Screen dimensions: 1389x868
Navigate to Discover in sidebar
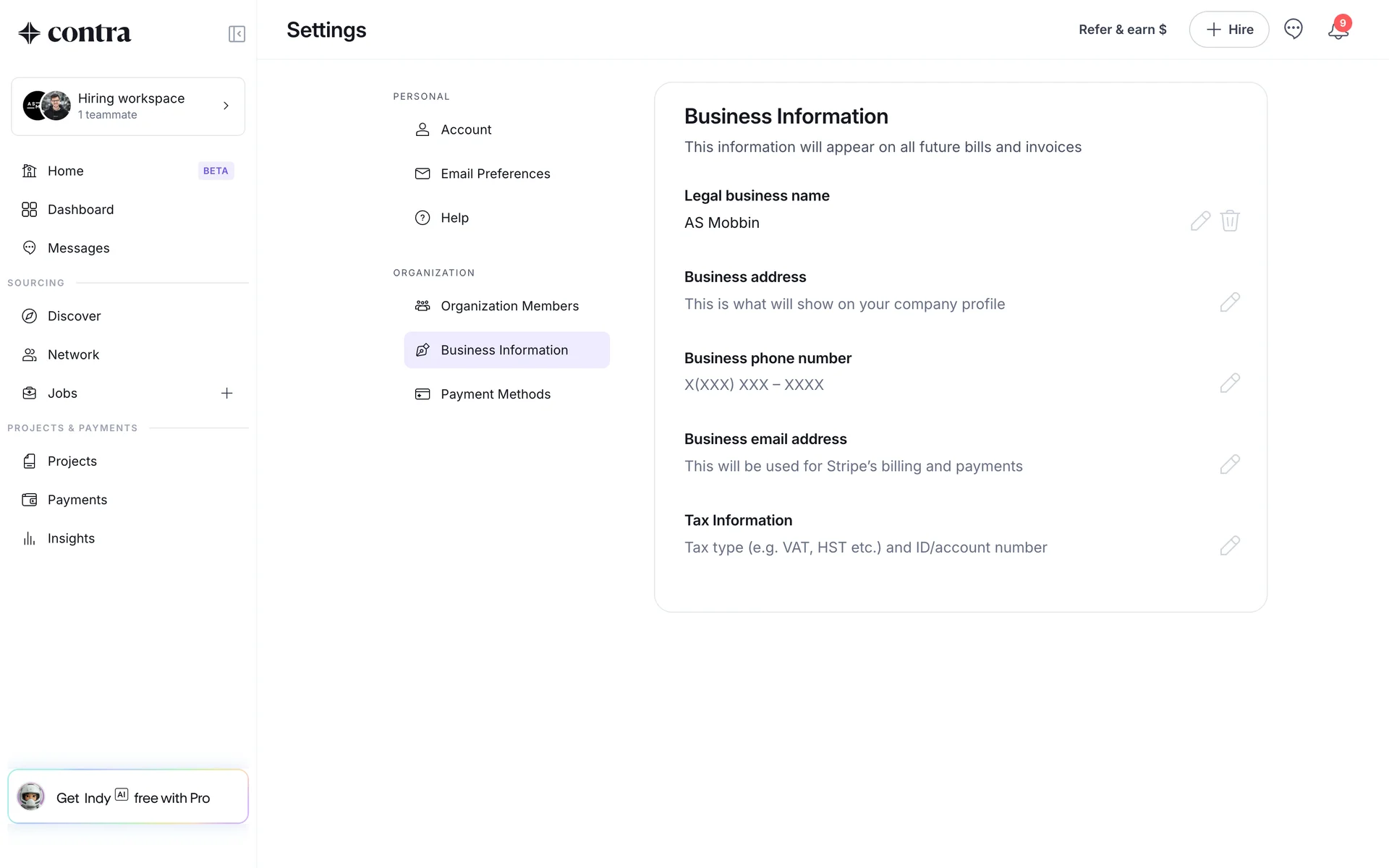click(74, 316)
